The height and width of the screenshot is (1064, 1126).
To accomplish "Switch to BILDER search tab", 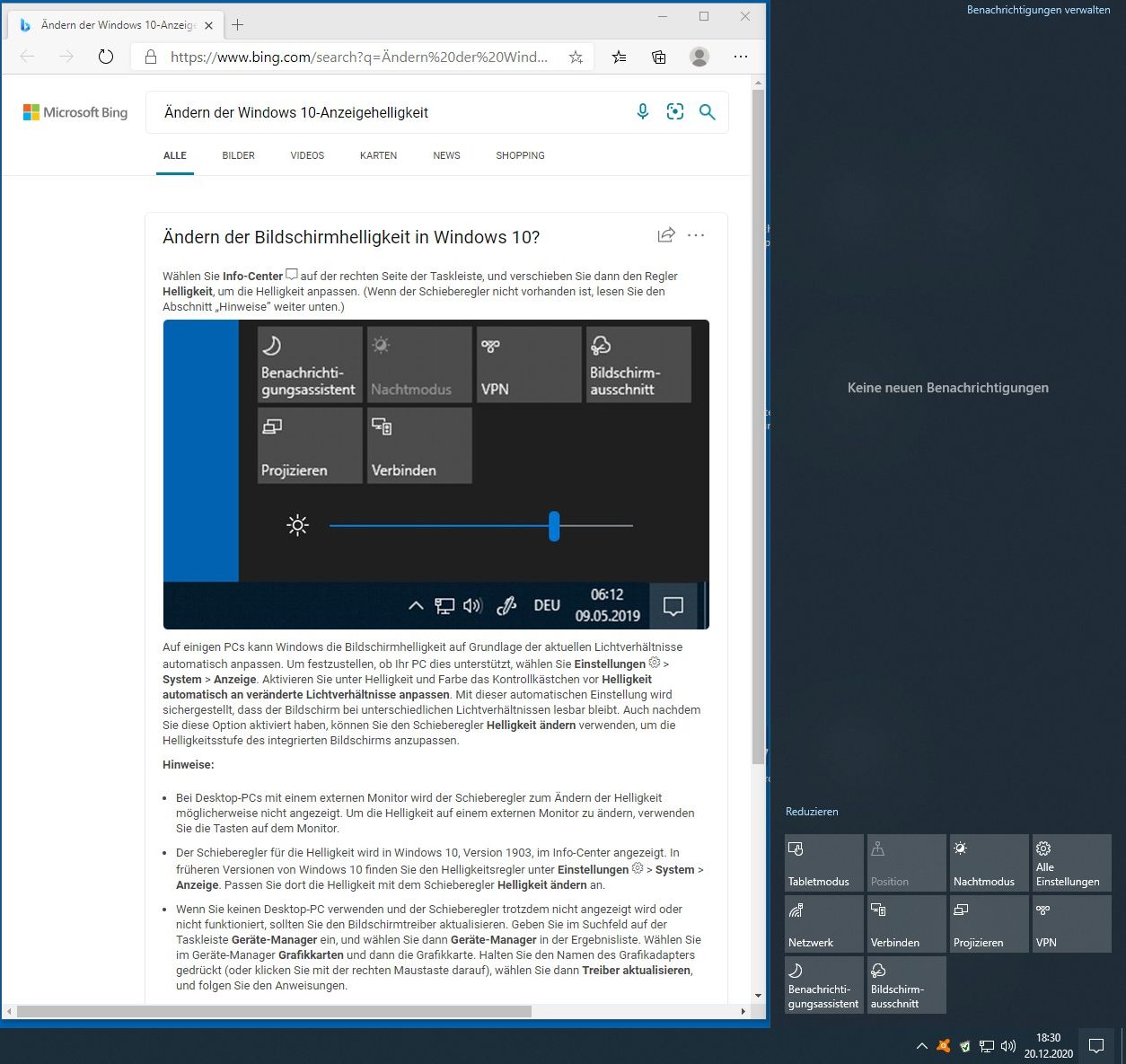I will coord(239,155).
